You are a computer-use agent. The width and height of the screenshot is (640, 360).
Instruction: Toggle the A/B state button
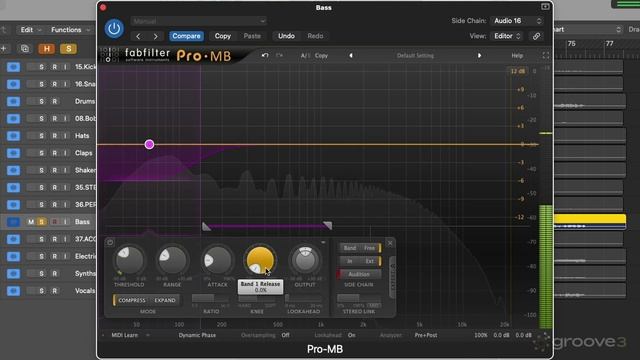(304, 56)
